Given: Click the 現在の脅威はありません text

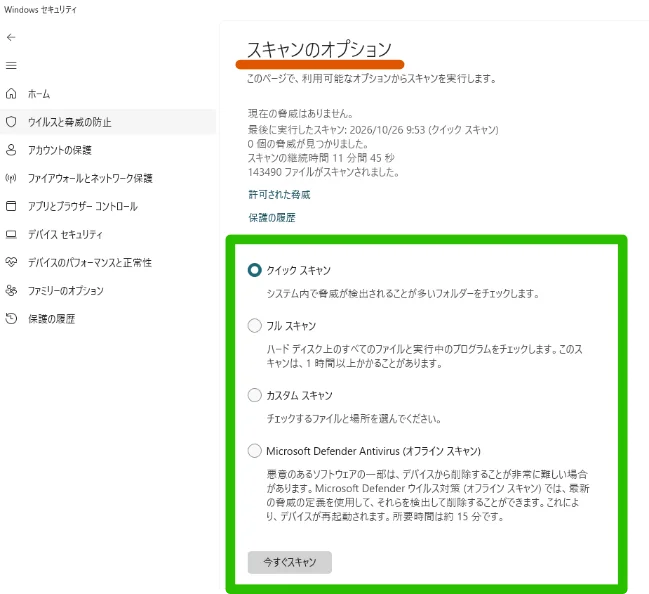Looking at the screenshot, I should click(300, 113).
